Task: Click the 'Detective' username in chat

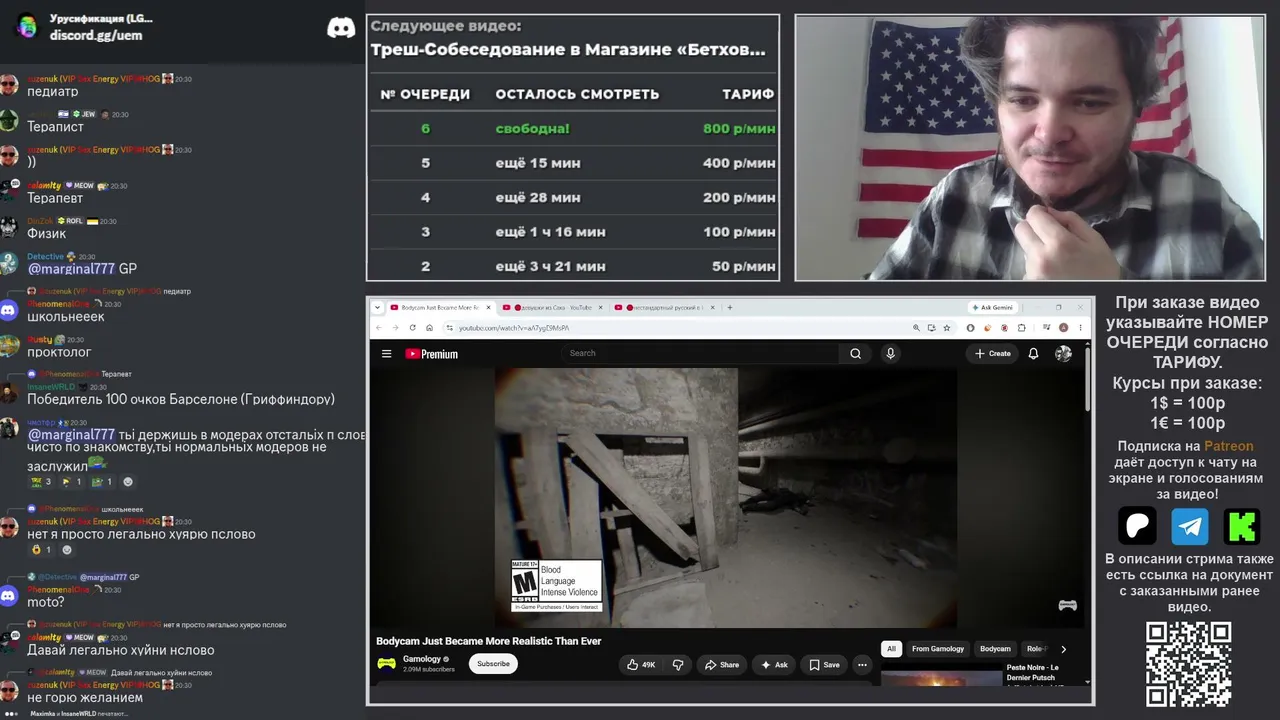Action: 45,257
